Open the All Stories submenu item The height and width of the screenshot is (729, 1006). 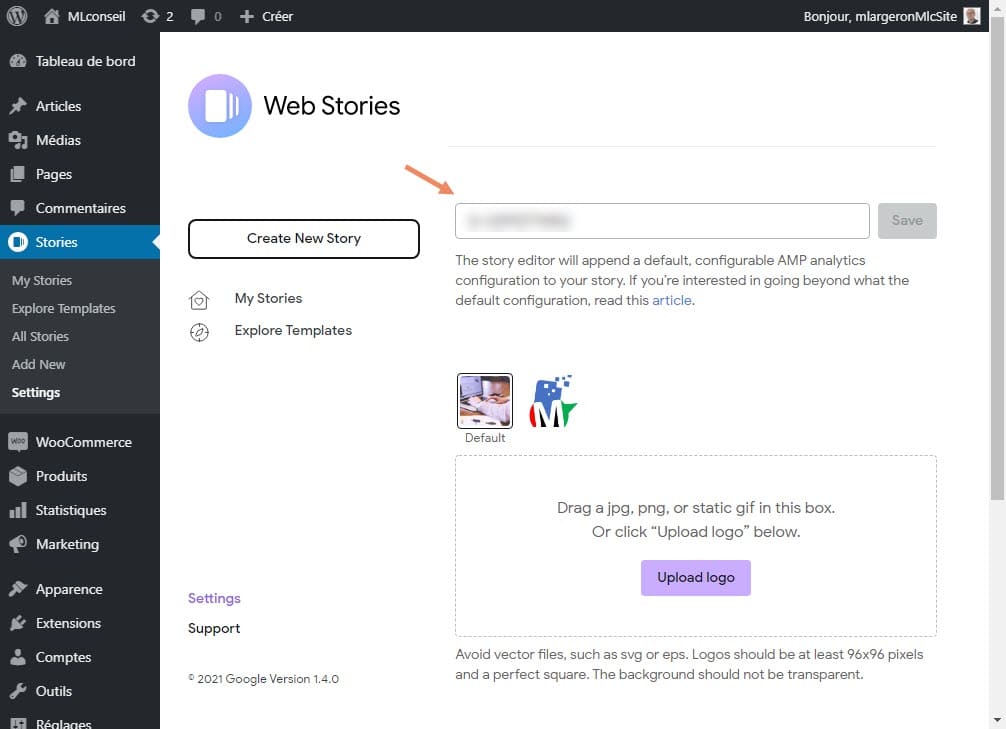40,336
